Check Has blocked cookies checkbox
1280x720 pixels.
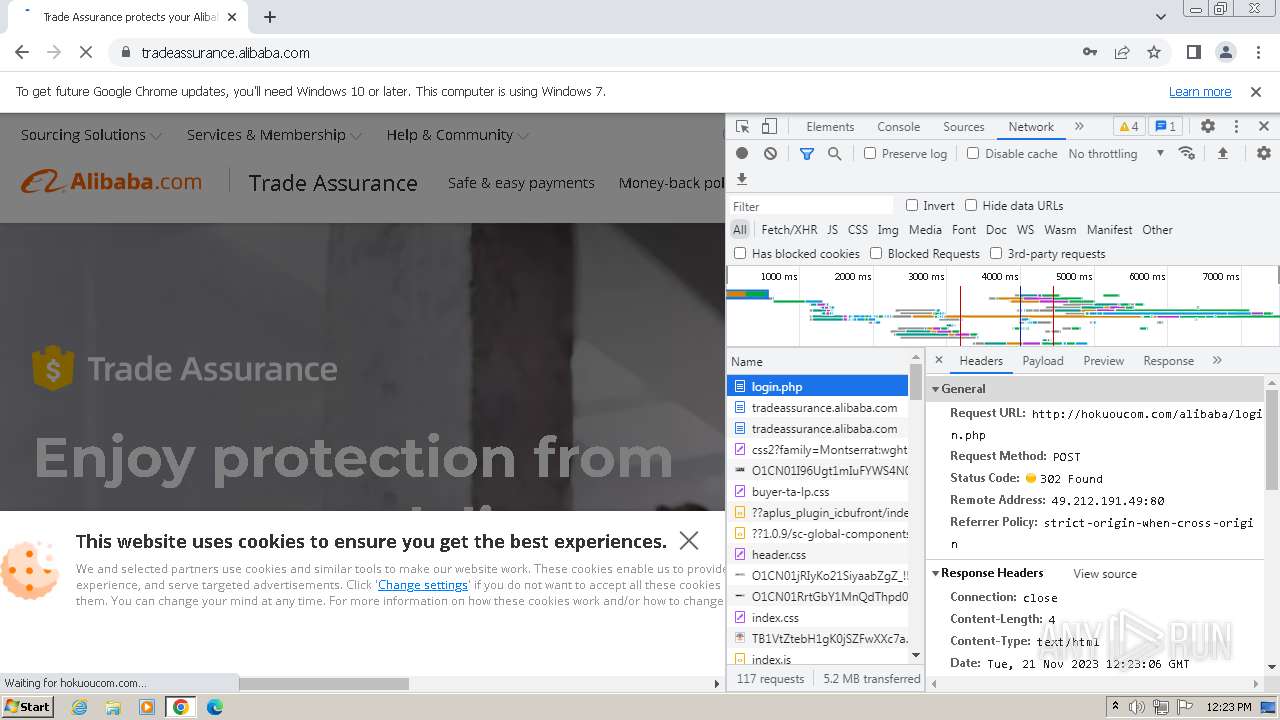[x=740, y=253]
